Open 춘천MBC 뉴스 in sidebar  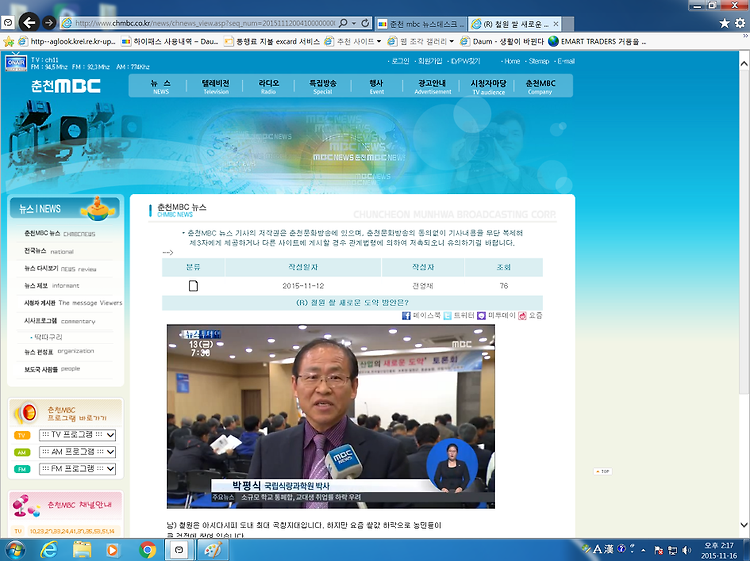coord(60,234)
